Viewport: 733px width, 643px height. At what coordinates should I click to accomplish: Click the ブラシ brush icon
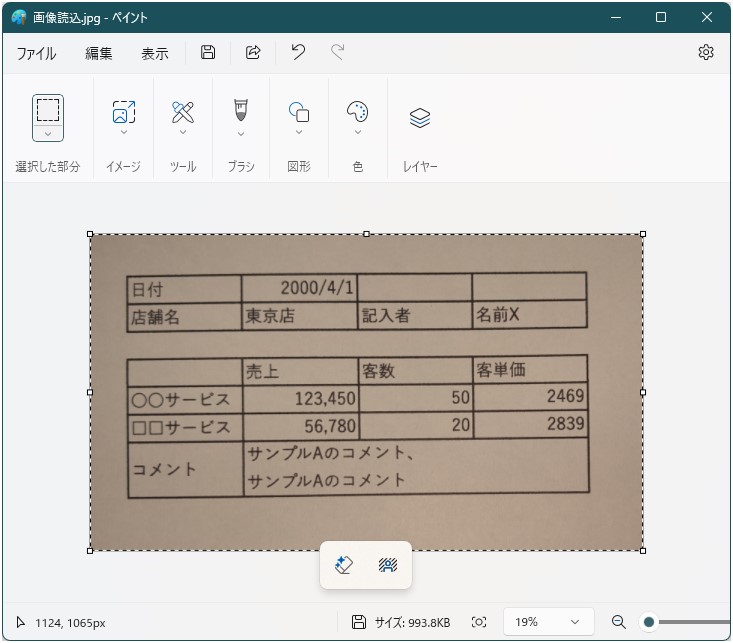241,111
